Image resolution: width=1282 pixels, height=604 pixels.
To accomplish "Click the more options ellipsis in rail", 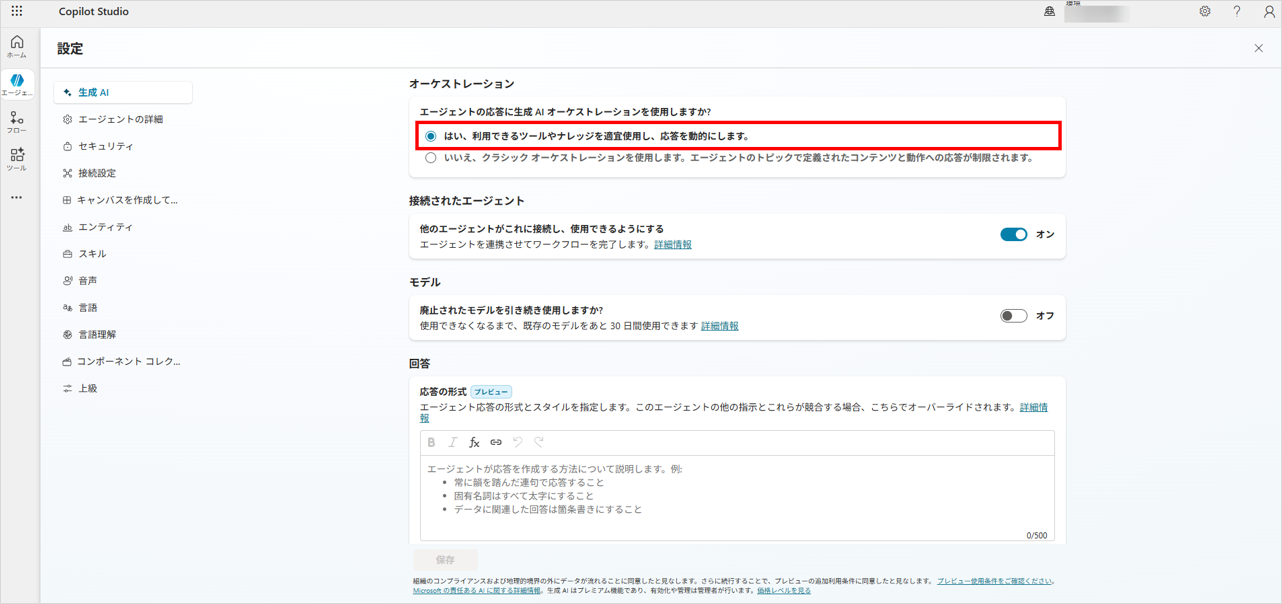I will pyautogui.click(x=17, y=198).
